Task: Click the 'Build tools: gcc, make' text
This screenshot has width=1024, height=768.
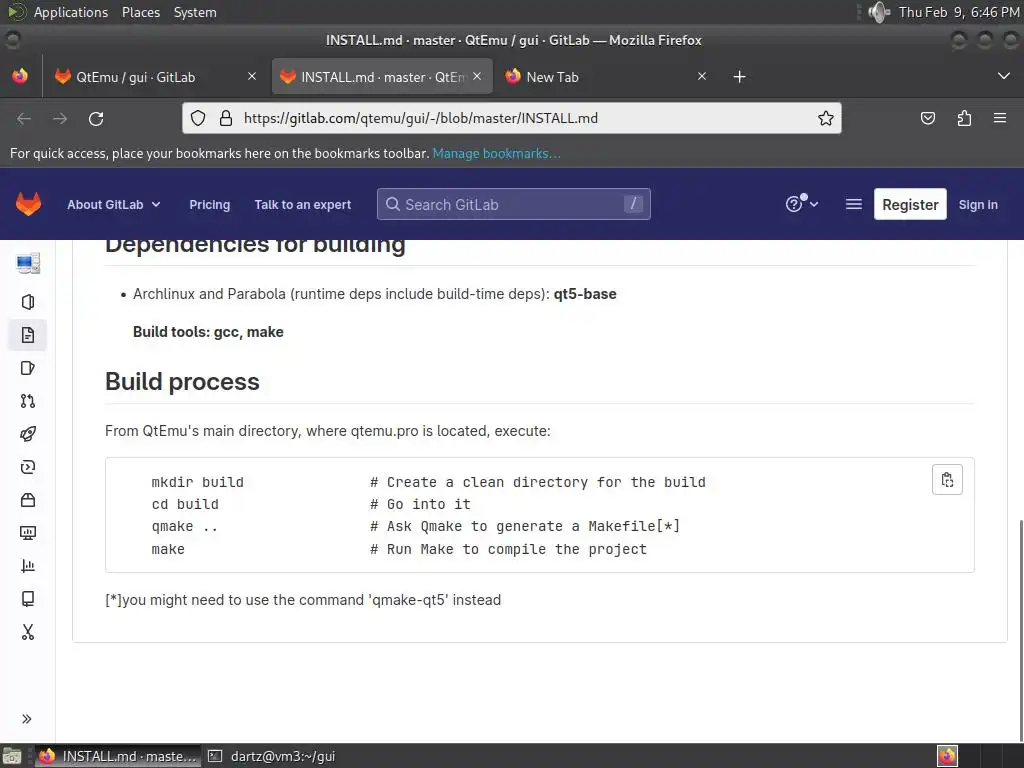Action: tap(208, 332)
